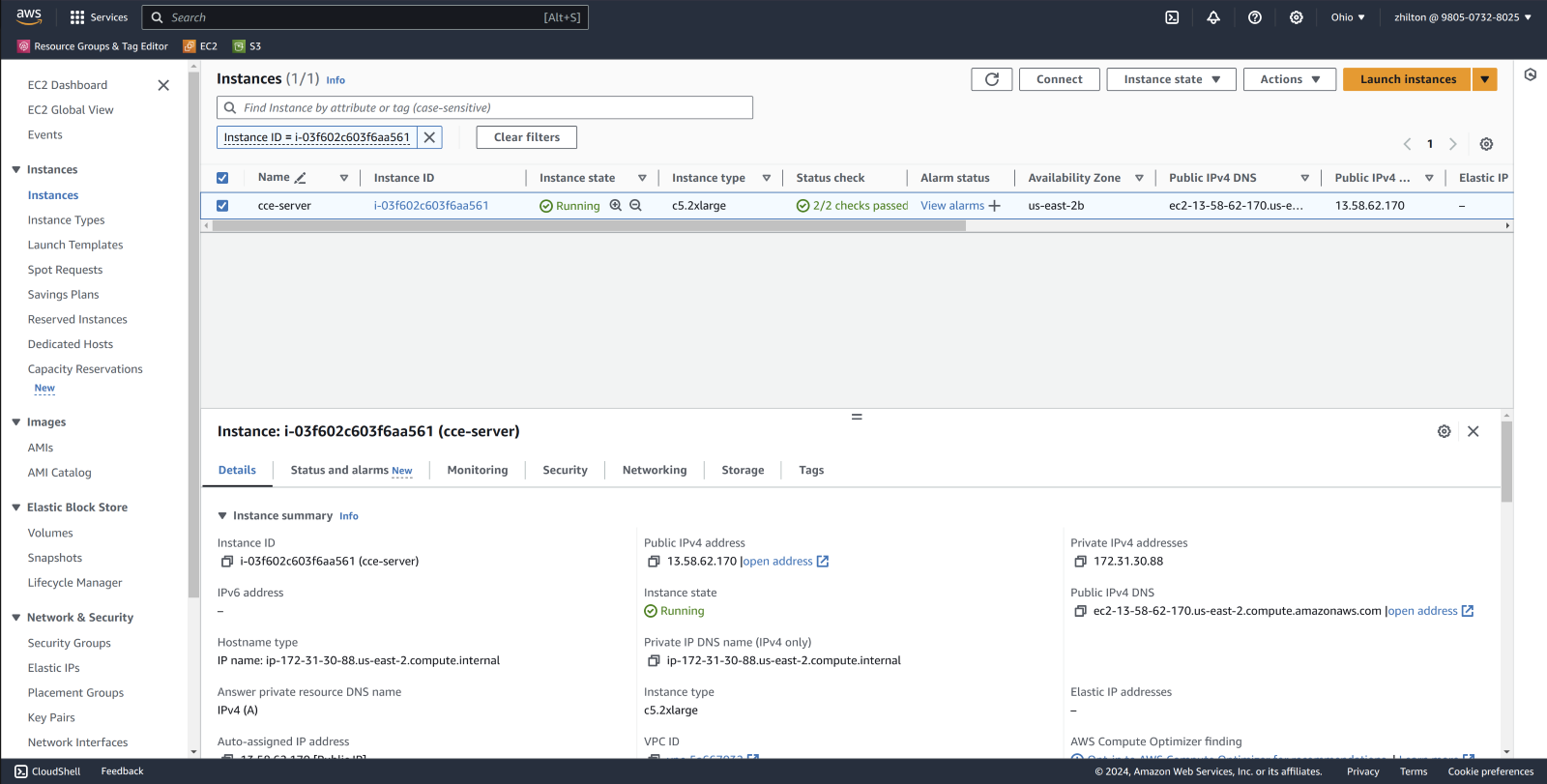Open the notifications bell

point(1213,17)
